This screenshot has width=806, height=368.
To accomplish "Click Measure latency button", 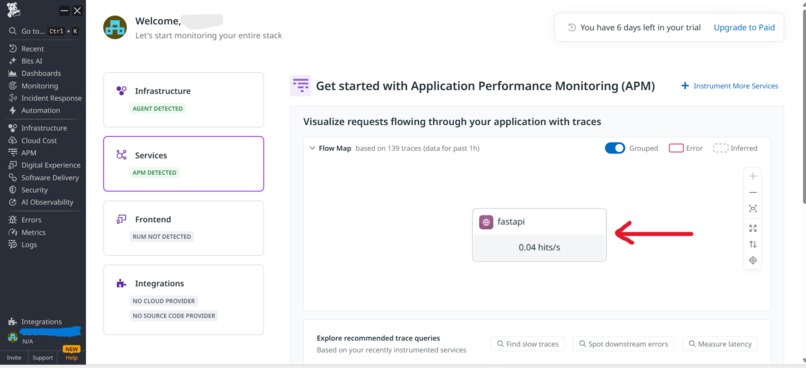I will click(720, 344).
